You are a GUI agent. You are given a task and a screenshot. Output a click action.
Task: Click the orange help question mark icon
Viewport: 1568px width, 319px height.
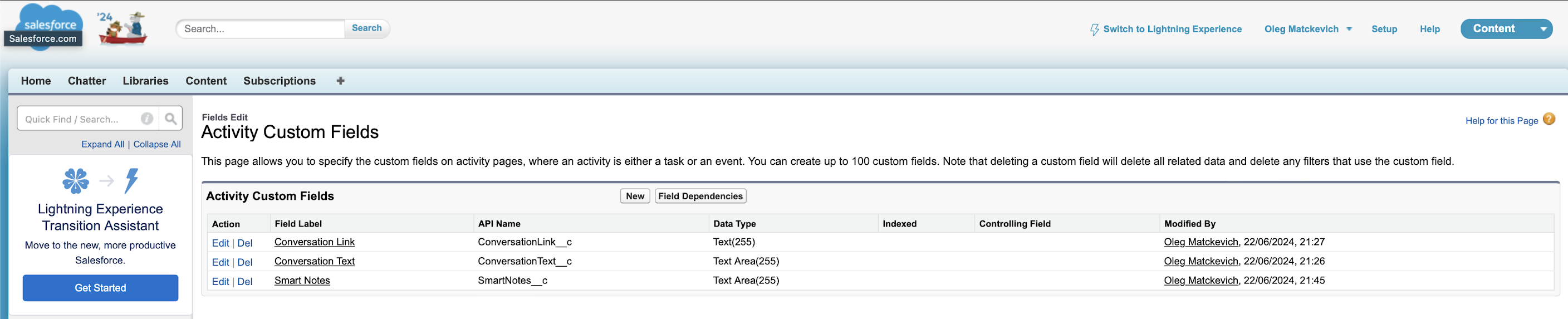[1549, 119]
